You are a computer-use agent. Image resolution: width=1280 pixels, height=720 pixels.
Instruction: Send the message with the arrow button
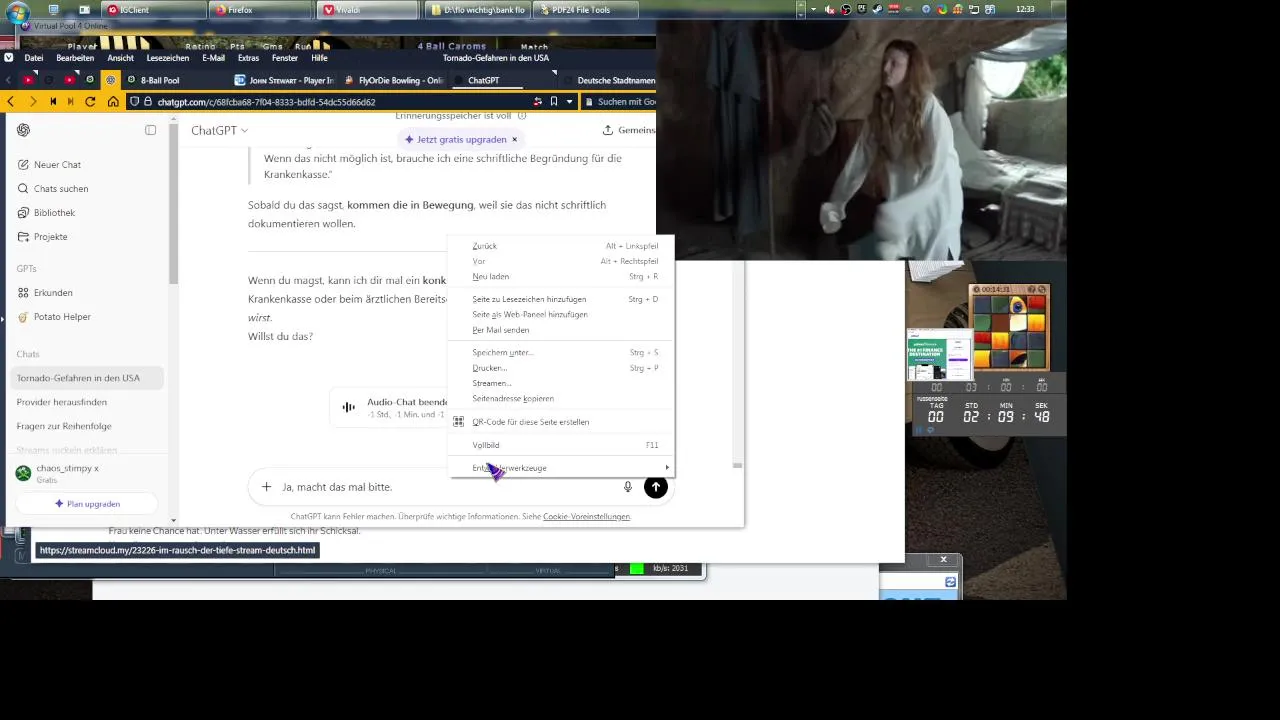pos(655,487)
